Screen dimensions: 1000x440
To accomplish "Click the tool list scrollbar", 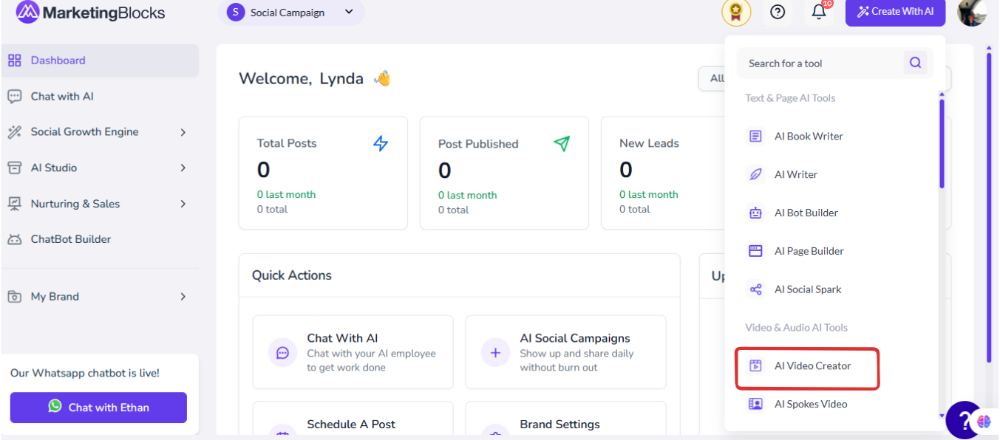I will pyautogui.click(x=942, y=143).
